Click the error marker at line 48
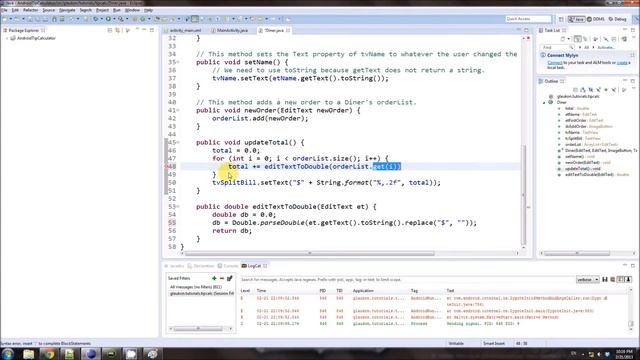The height and width of the screenshot is (360, 640). point(166,167)
